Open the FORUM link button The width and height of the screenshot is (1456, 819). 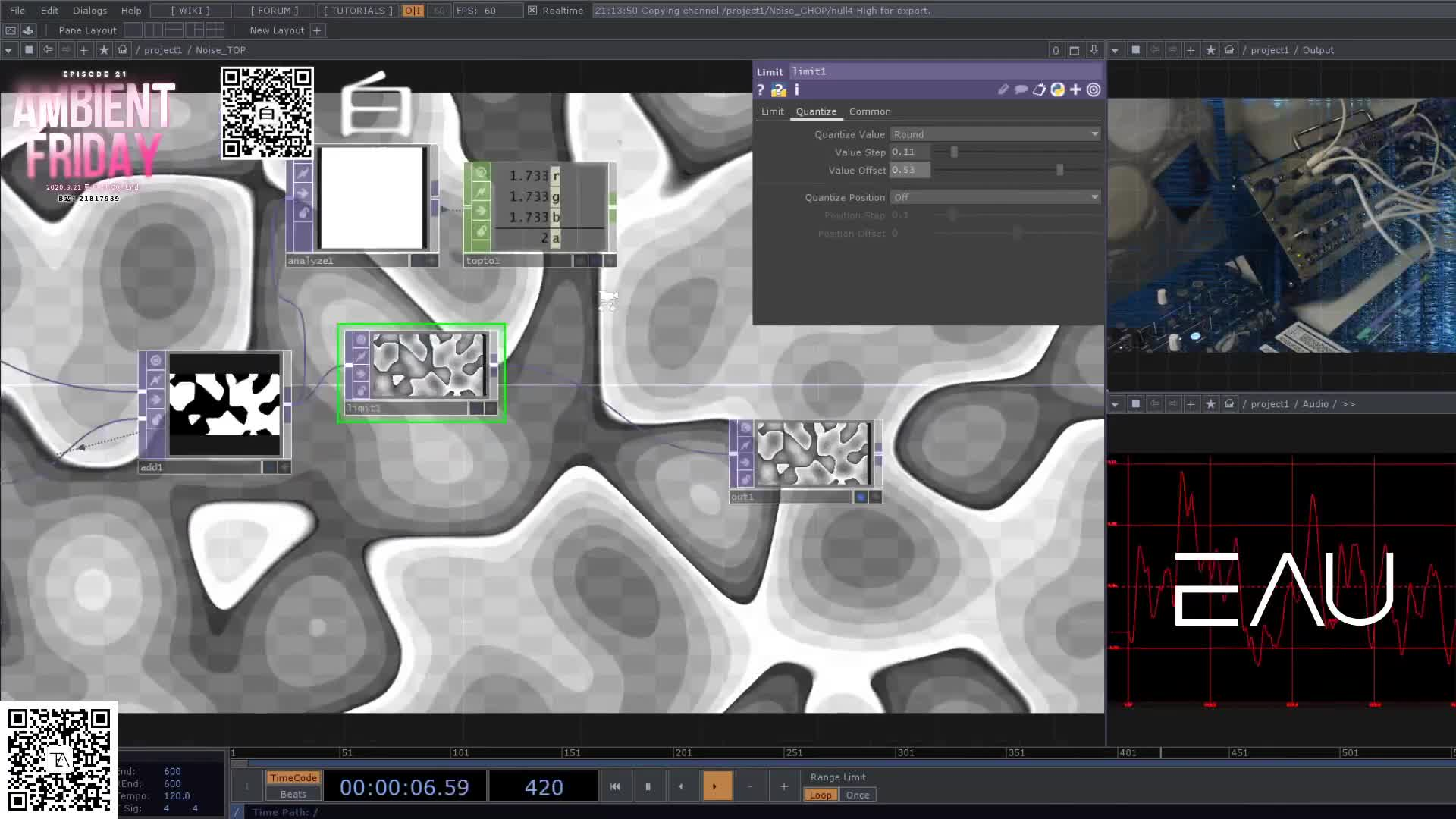(275, 11)
